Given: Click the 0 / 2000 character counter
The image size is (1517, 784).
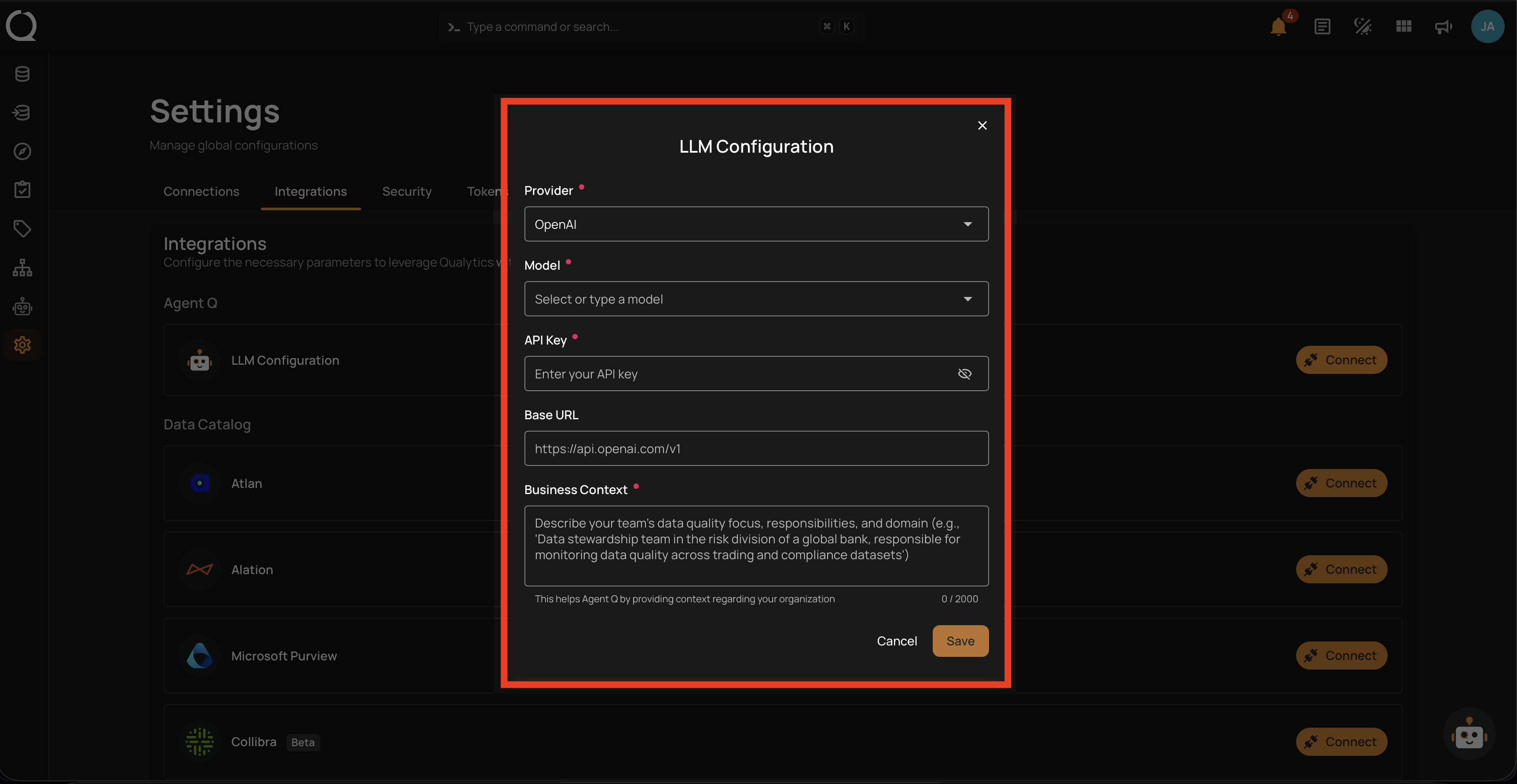Looking at the screenshot, I should click(959, 598).
